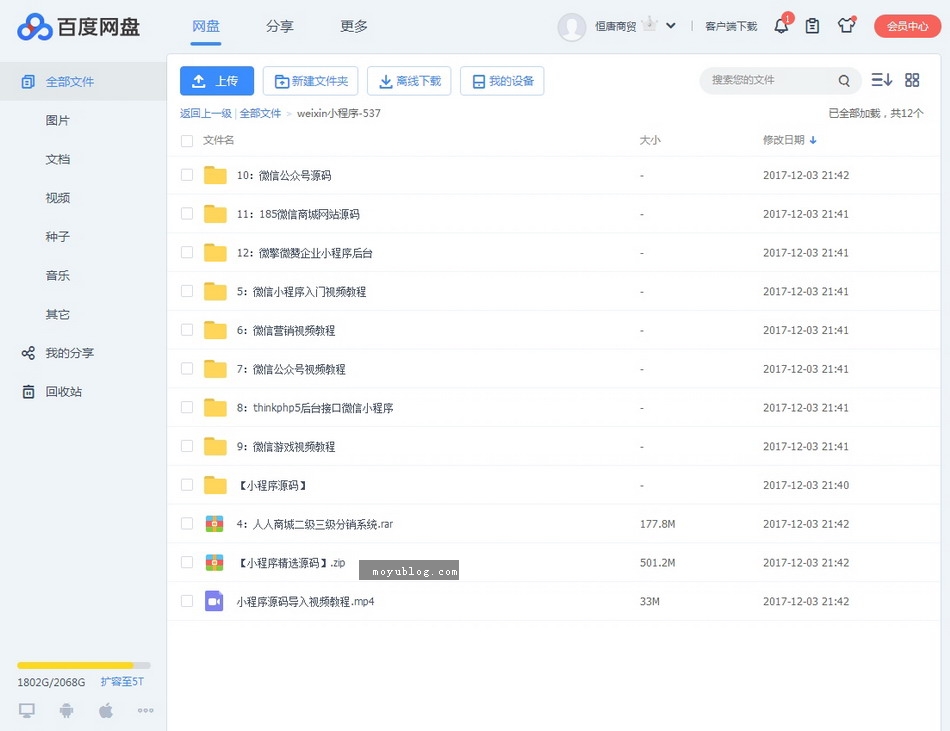950x731 pixels.
Task: Check the box for 10: 微信公众号源码
Action: point(187,175)
